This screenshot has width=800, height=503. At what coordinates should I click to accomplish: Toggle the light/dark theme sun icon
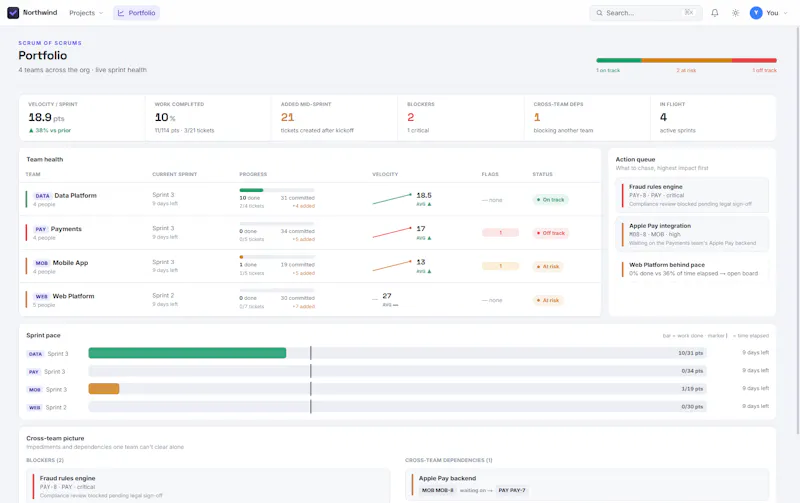point(735,13)
